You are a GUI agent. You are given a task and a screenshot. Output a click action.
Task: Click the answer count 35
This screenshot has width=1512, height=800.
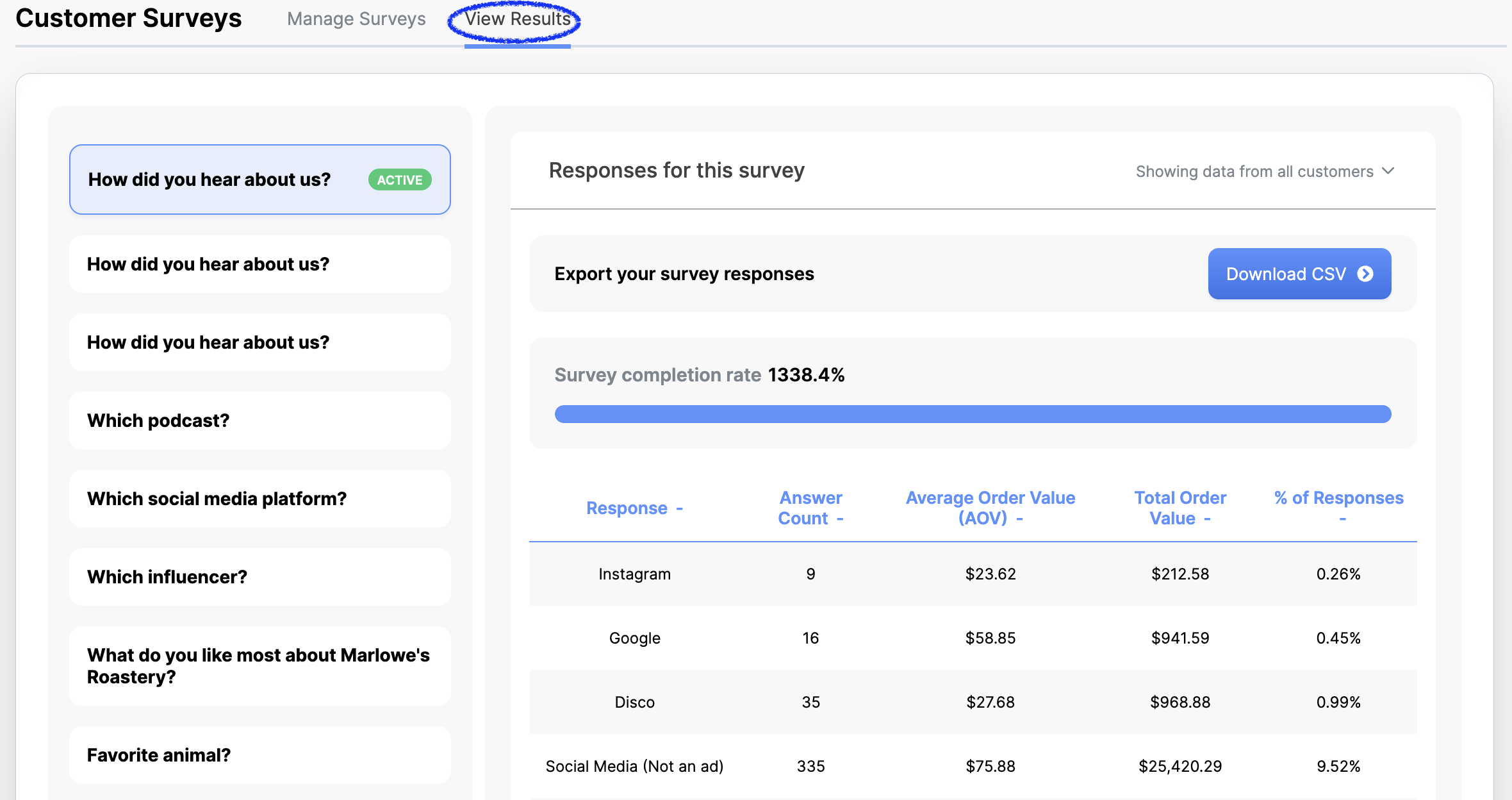click(810, 702)
